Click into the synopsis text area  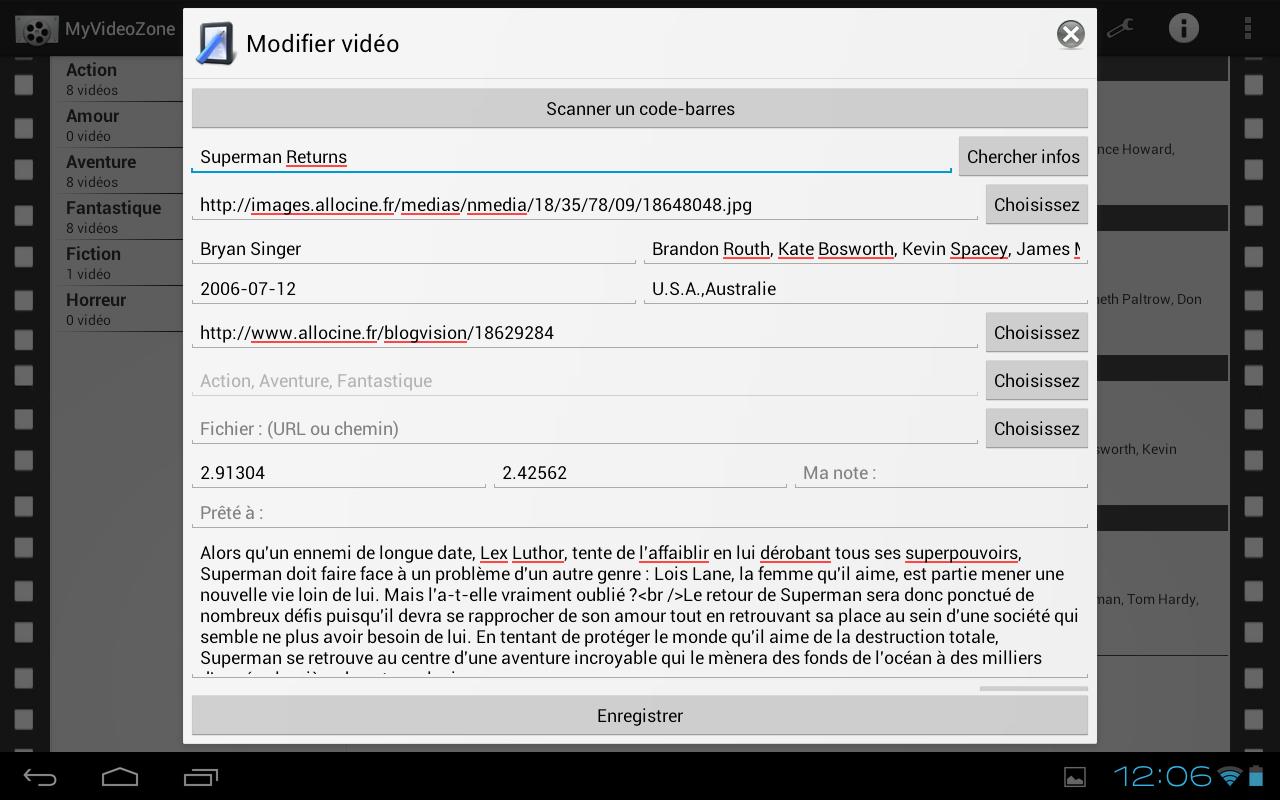coord(640,607)
